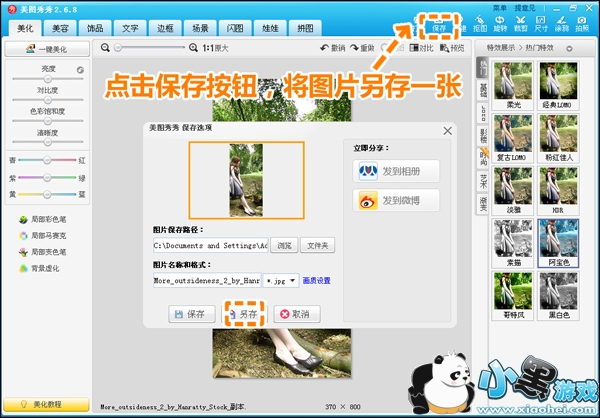The image size is (600, 418).
Task: Switch to the 娃娃 tab
Action: 270,28
